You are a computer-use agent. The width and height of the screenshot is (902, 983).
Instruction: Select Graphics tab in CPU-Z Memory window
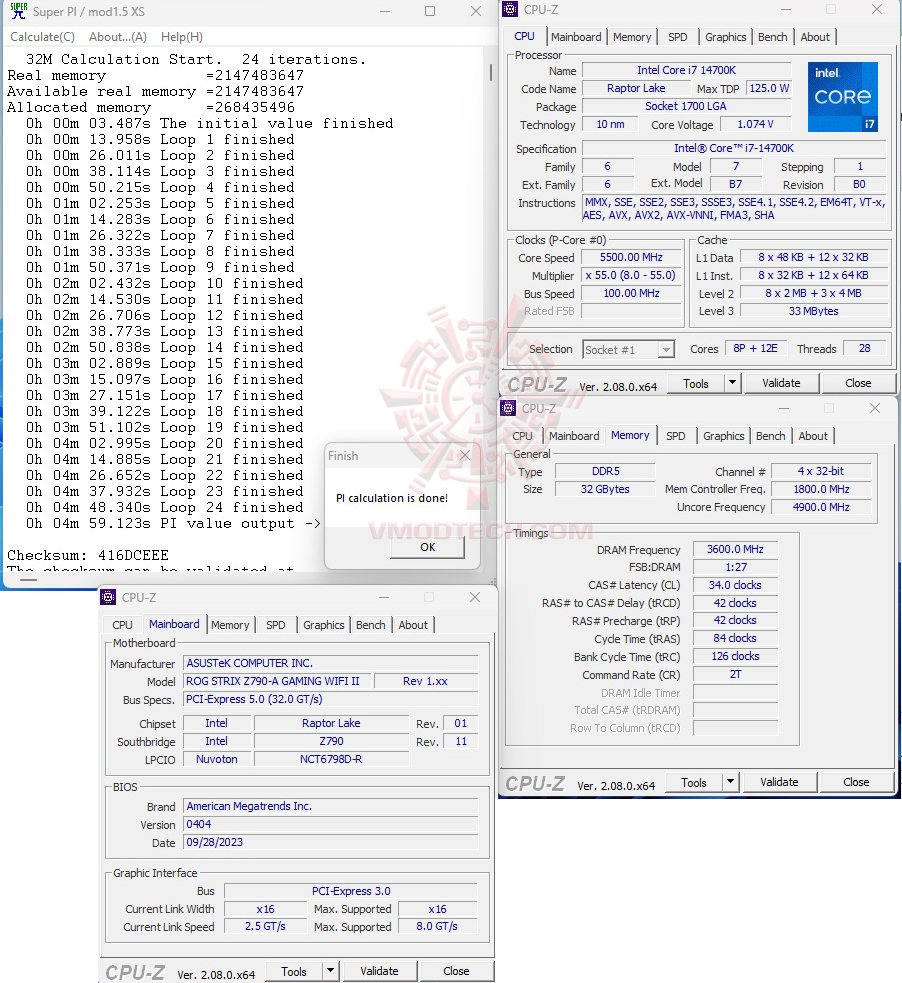723,436
